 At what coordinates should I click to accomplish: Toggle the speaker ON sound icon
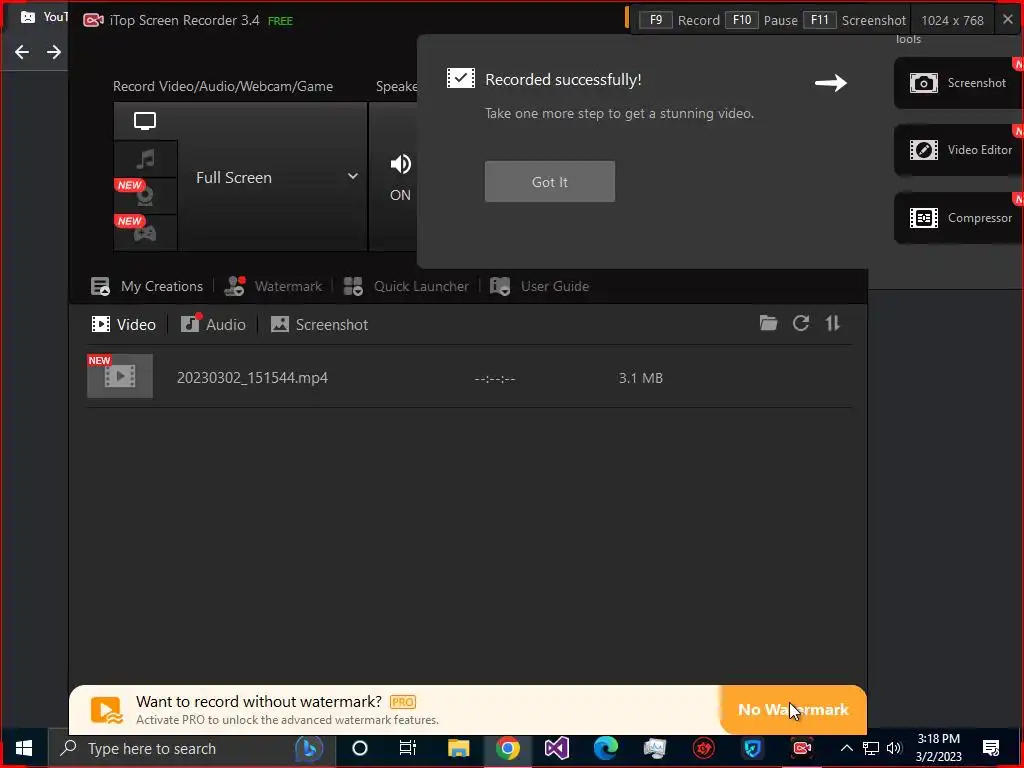click(400, 164)
